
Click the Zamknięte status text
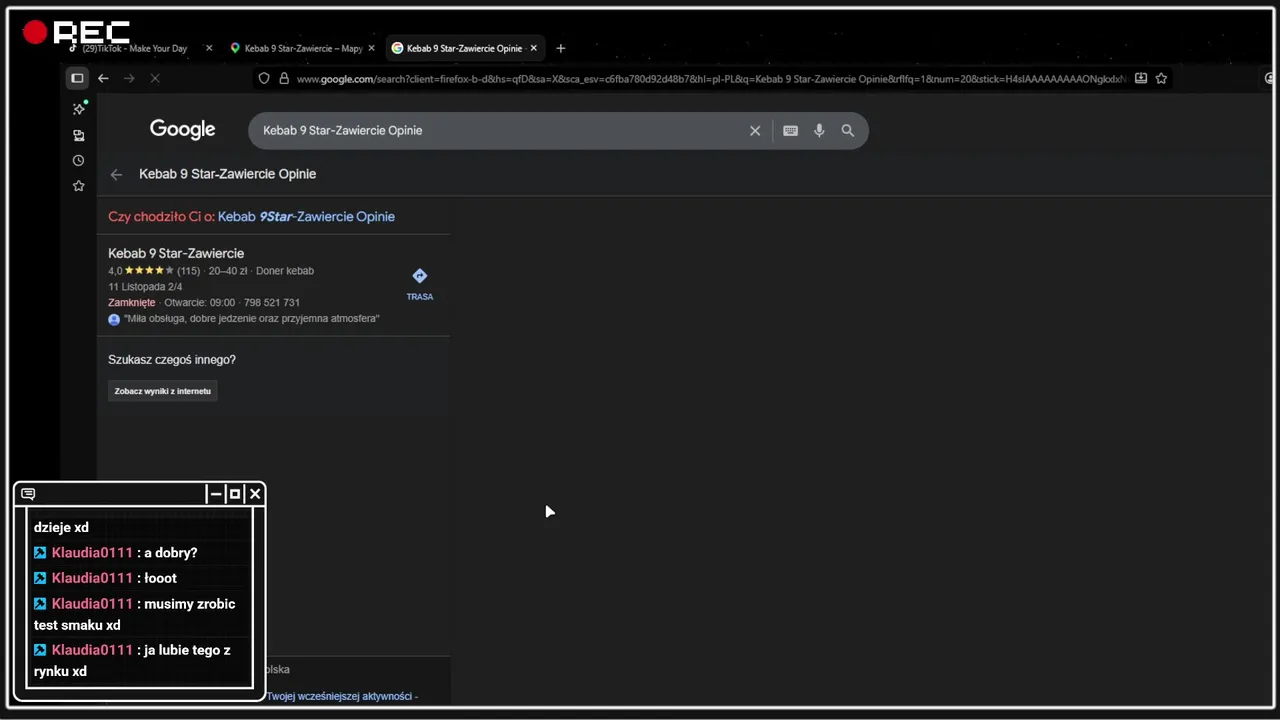point(131,302)
